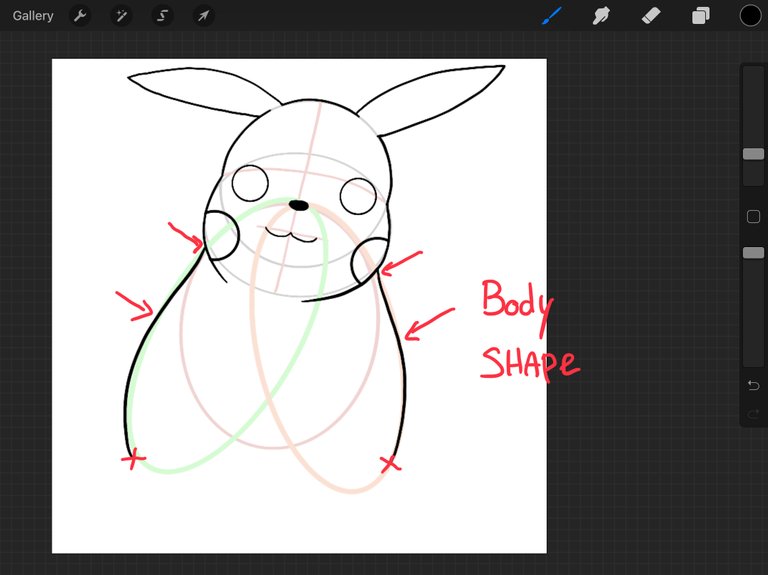Tap the square modify button in sidebar

click(753, 216)
